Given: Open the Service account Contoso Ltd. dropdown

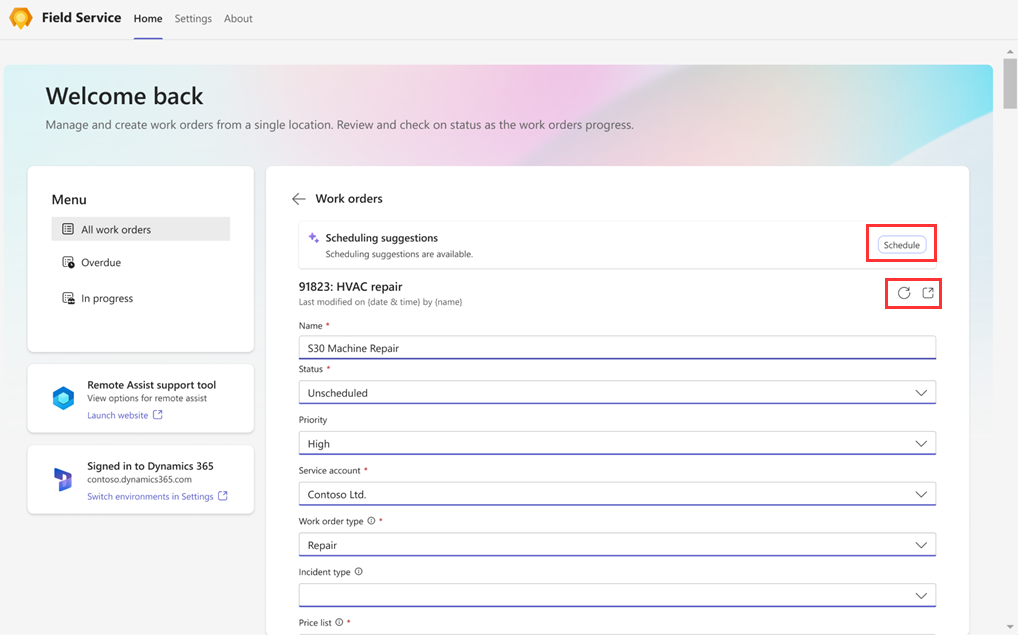Looking at the screenshot, I should pyautogui.click(x=617, y=493).
